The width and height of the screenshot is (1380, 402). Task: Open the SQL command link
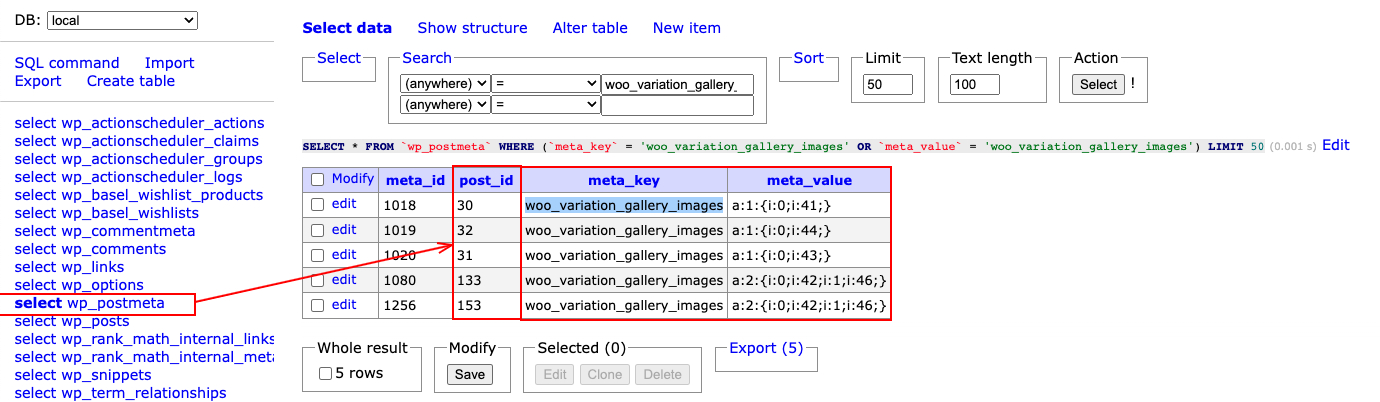point(67,63)
